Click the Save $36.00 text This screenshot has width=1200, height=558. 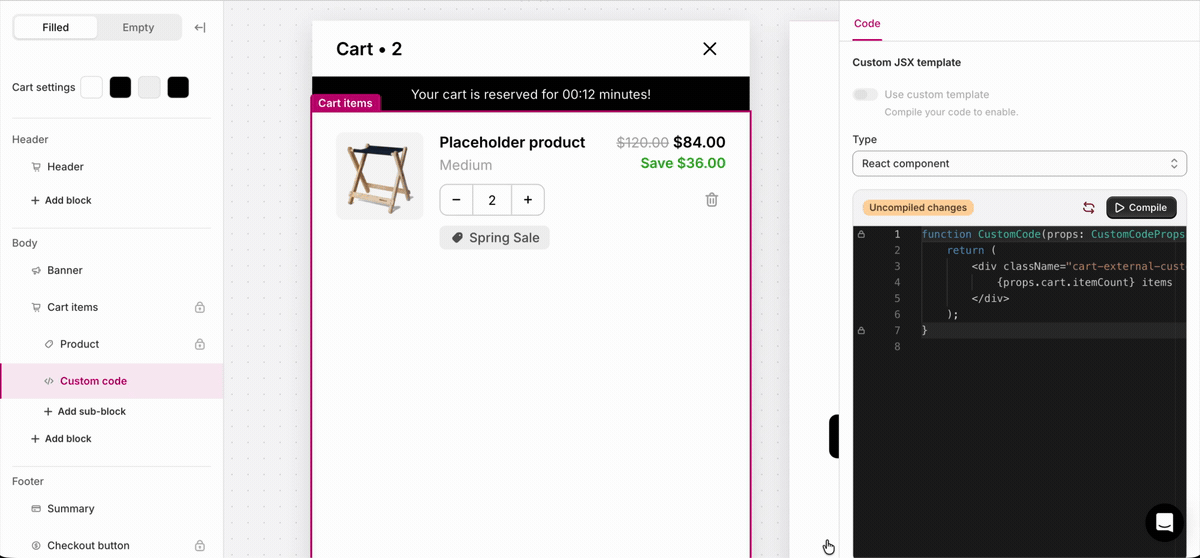(x=683, y=163)
